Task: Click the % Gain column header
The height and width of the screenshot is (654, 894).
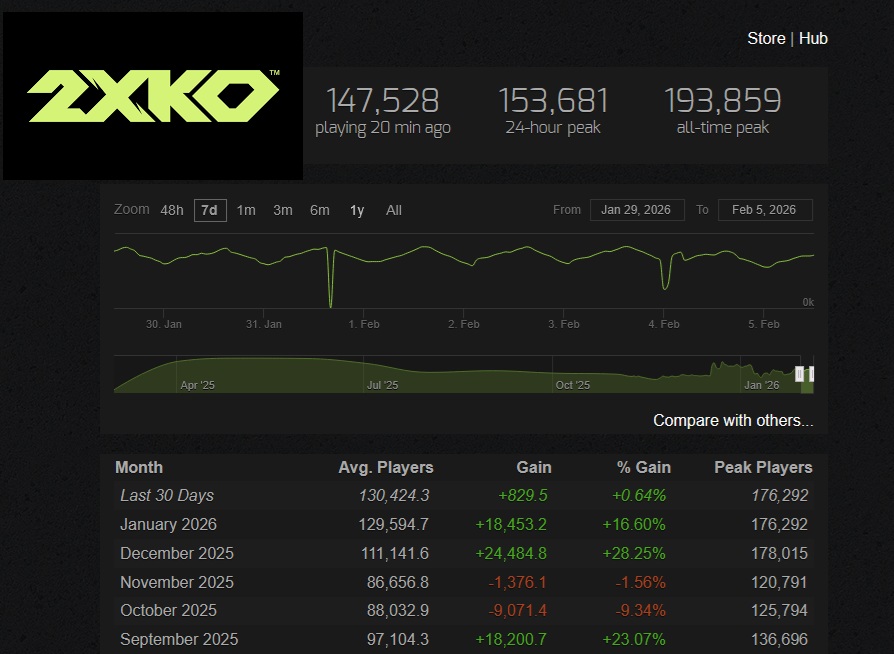Action: click(644, 468)
